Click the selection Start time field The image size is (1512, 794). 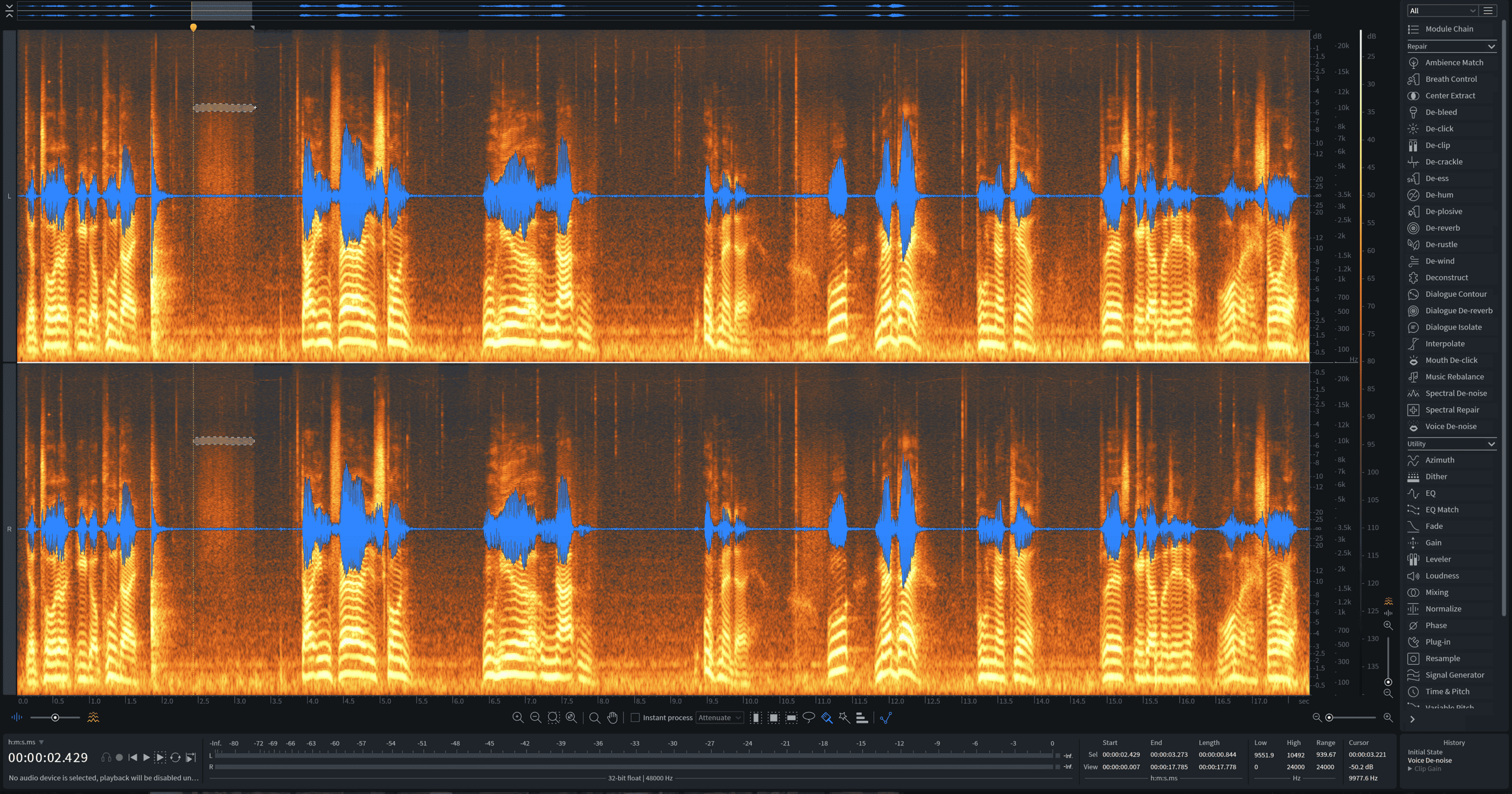(x=1121, y=755)
